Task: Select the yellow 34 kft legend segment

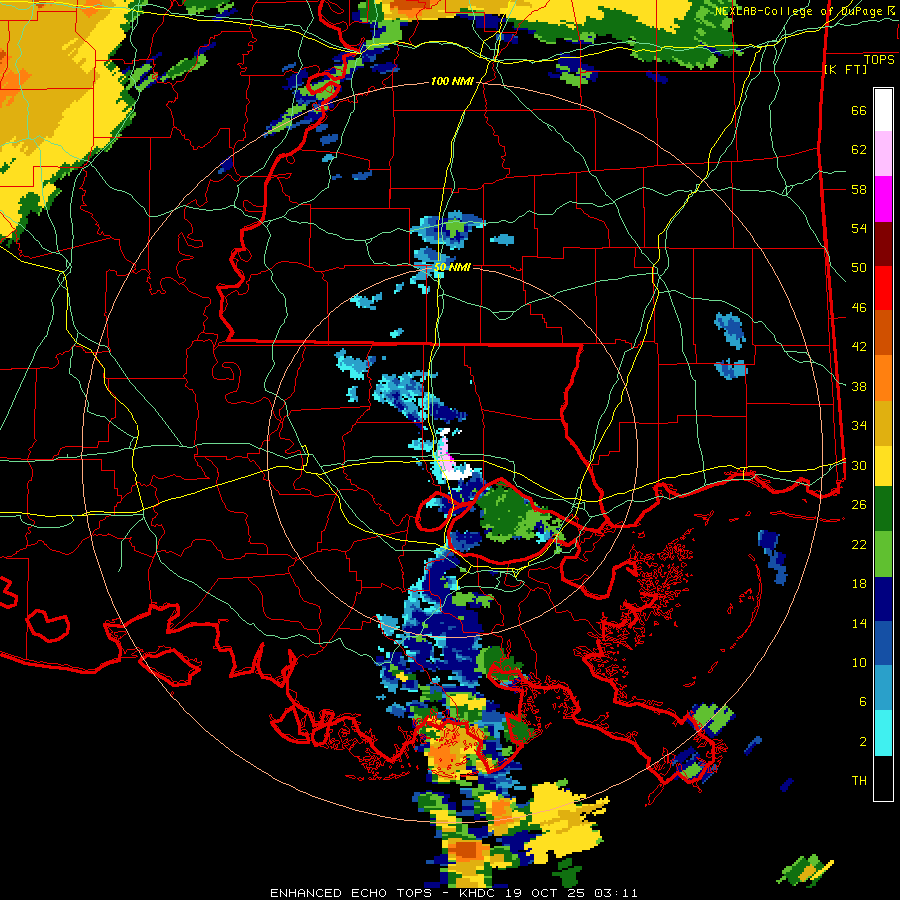Action: [x=883, y=466]
